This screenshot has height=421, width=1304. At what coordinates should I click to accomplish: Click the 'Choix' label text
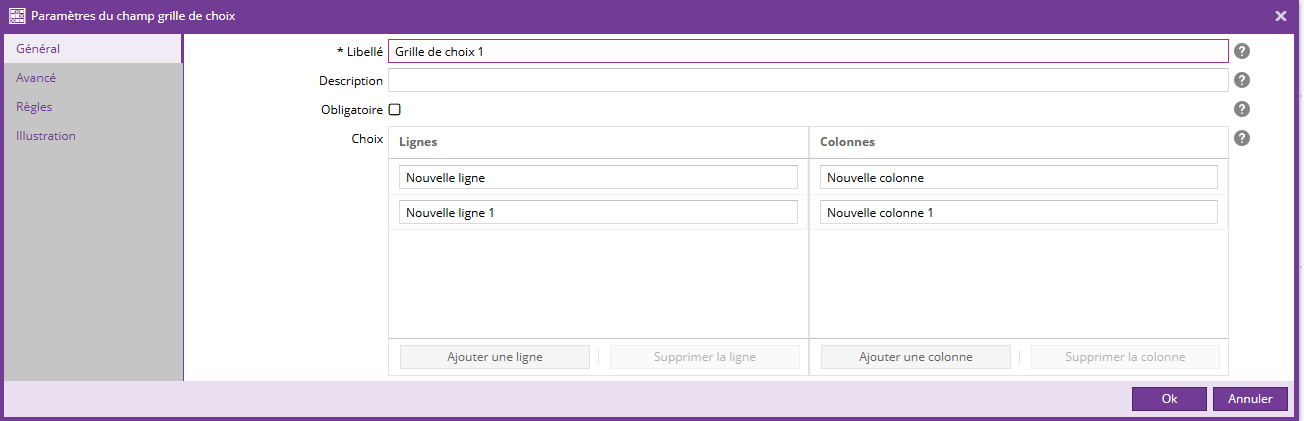[367, 139]
